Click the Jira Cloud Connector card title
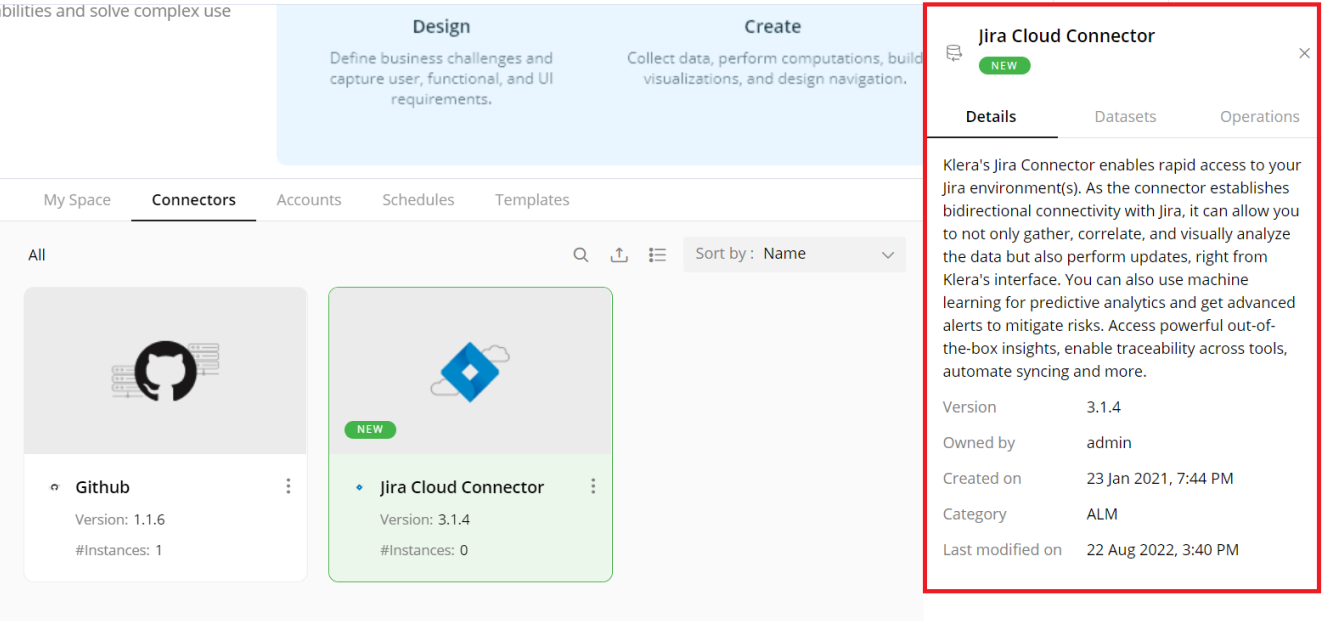 tap(462, 487)
